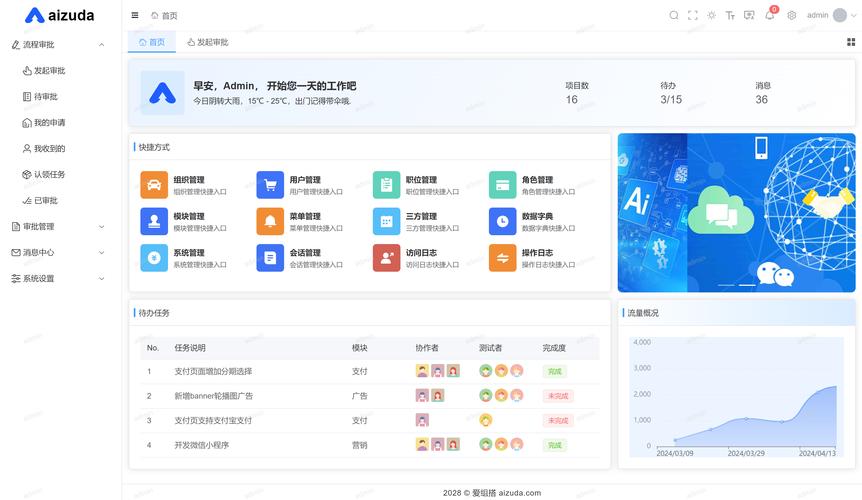Click the footer aizuda.com text
Image resolution: width=862 pixels, height=500 pixels.
520,493
